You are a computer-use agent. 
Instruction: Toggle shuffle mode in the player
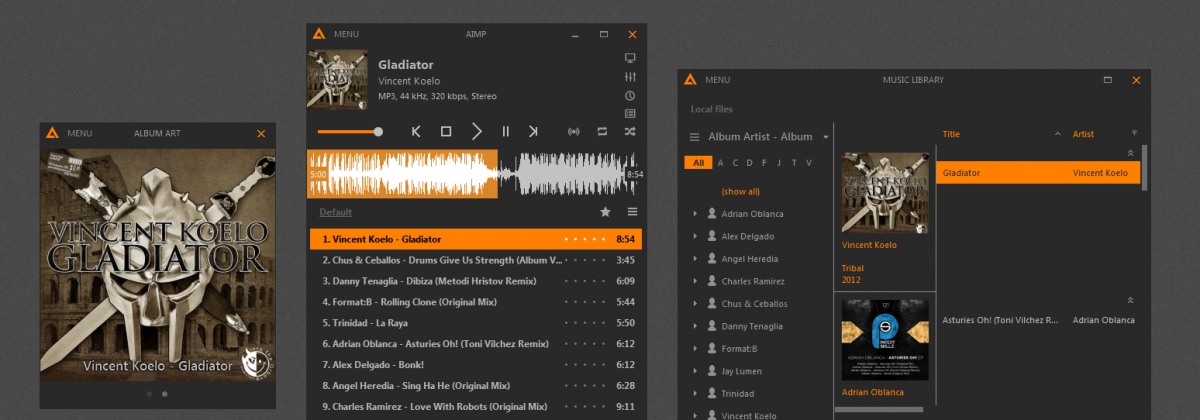pos(630,131)
